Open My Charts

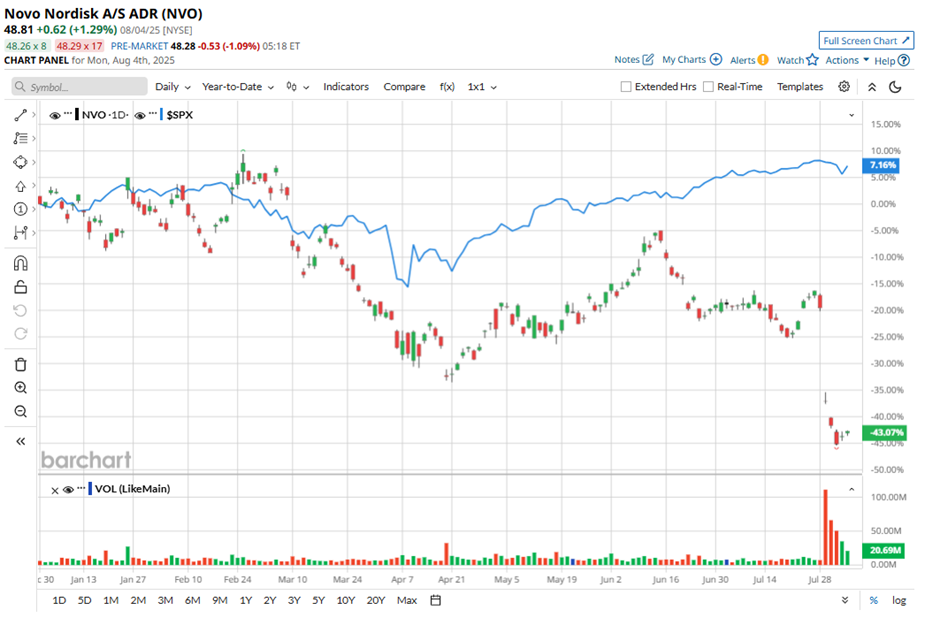[x=692, y=60]
